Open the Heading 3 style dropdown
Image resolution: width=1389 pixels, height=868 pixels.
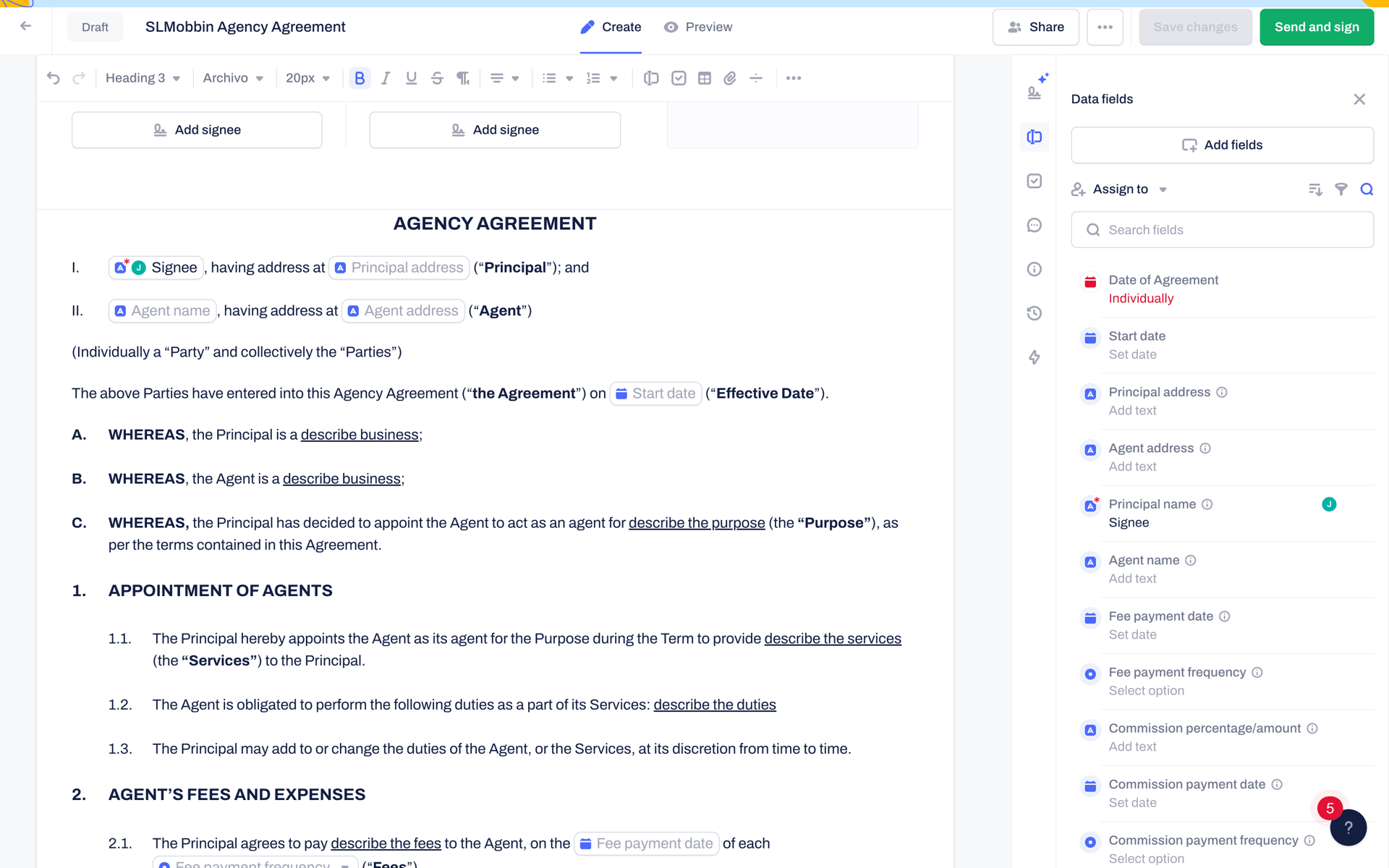coord(143,78)
